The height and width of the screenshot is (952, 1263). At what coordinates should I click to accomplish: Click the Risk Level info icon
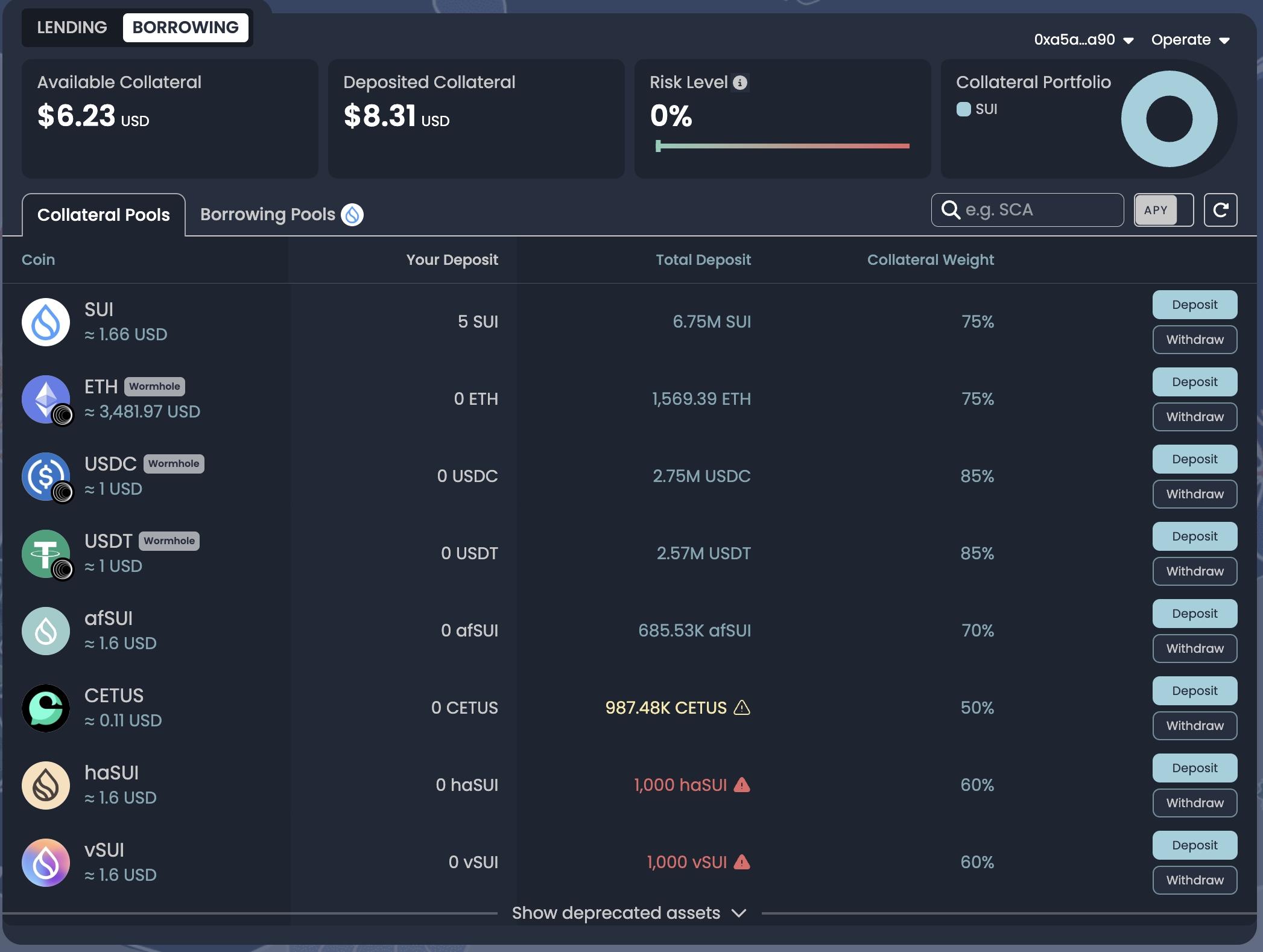(740, 83)
